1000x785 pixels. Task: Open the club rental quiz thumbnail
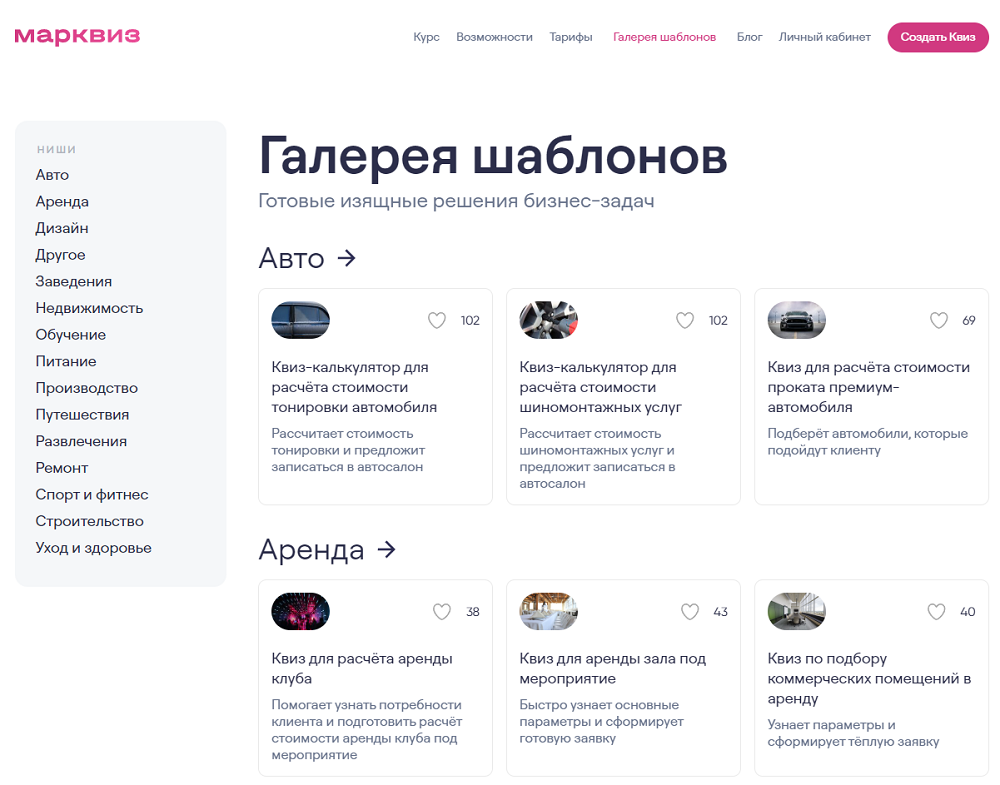(x=300, y=612)
